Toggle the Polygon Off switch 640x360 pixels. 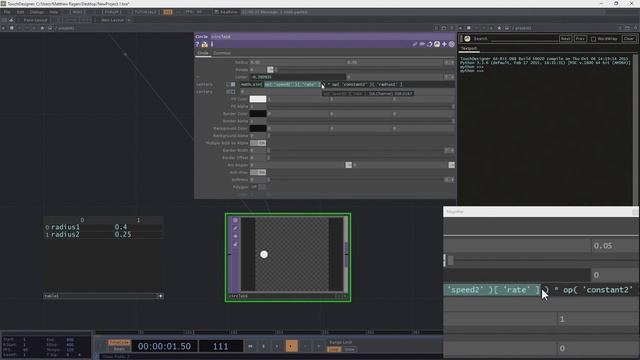tap(258, 187)
